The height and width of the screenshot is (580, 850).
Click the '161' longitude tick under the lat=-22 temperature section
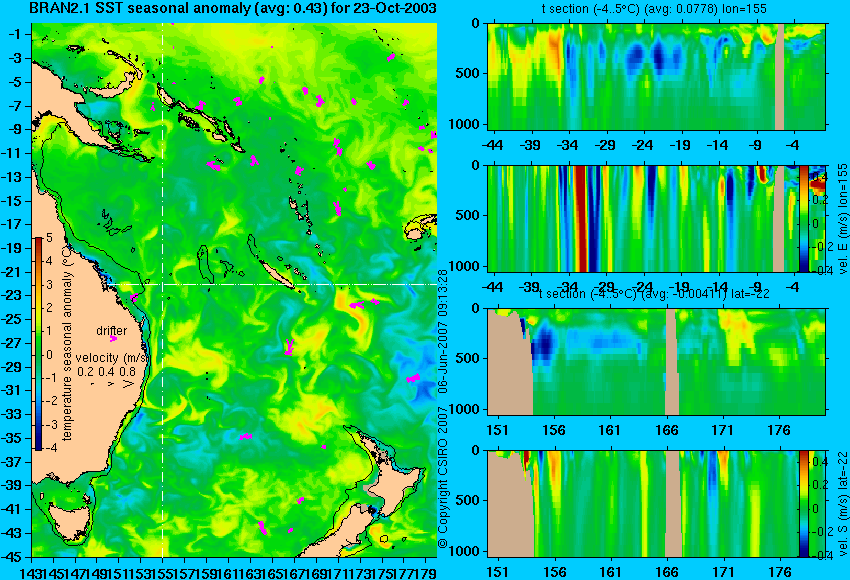(x=610, y=430)
